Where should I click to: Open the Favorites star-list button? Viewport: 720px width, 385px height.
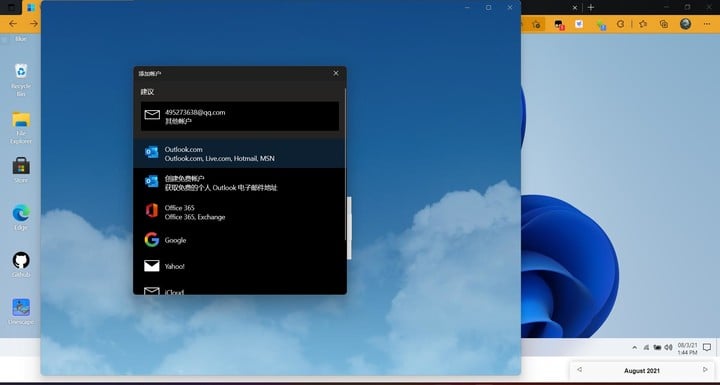click(643, 24)
